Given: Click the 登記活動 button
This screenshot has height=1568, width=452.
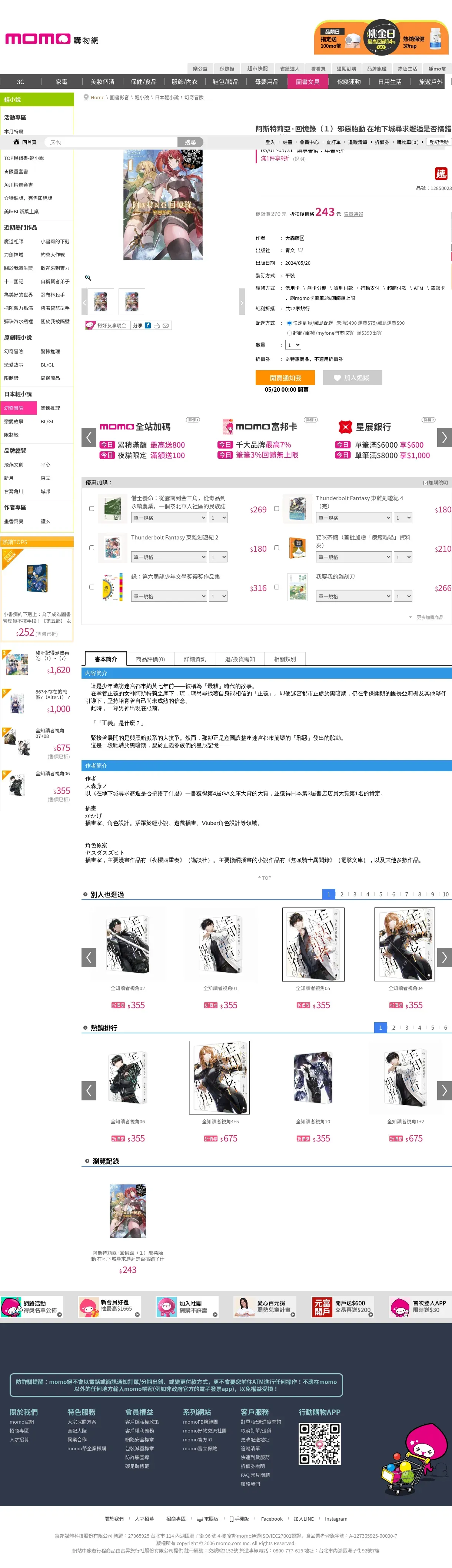Looking at the screenshot, I should click(x=439, y=143).
